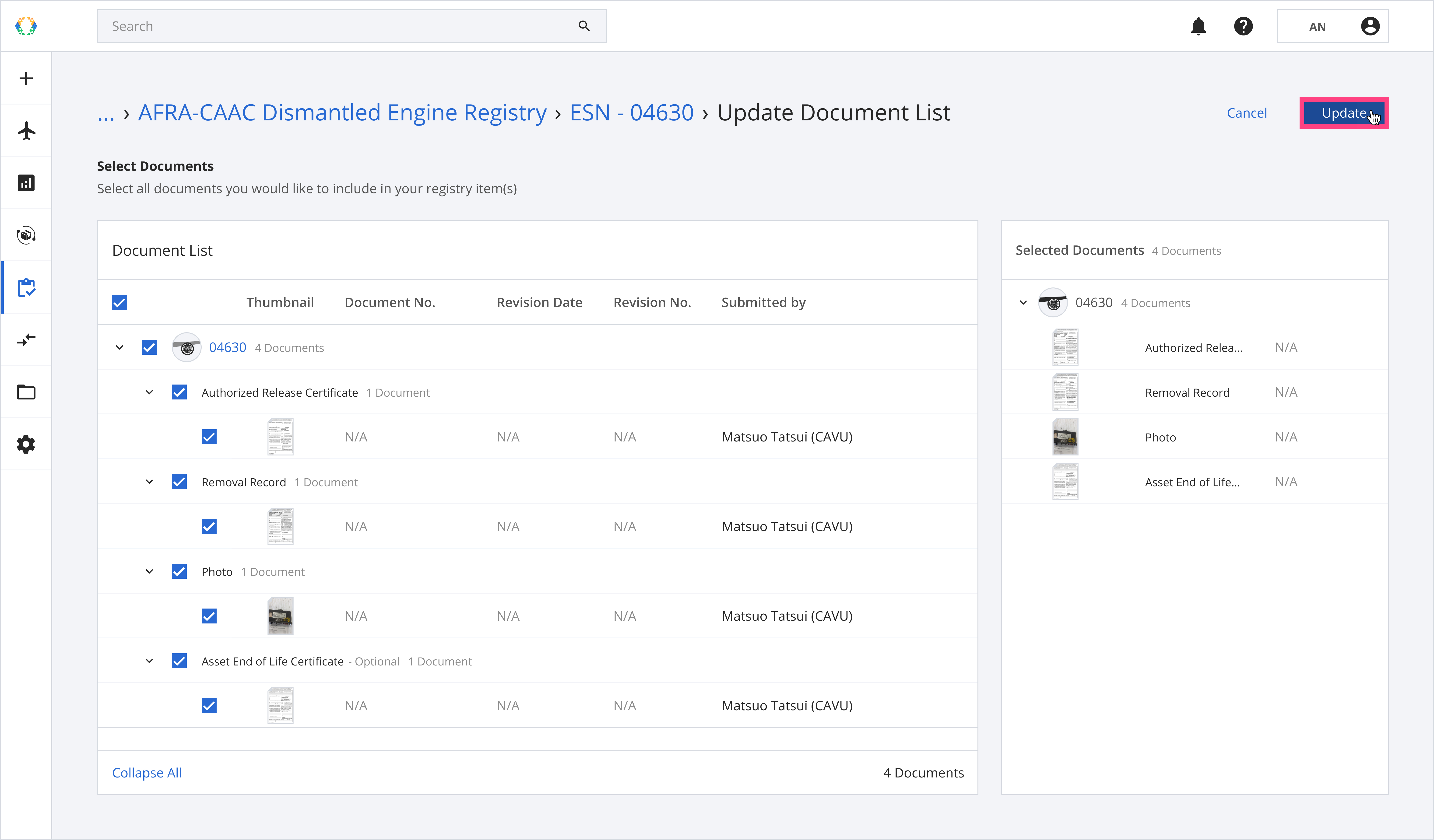
Task: Collapse the Authorized Release Certificate group
Action: [x=149, y=392]
